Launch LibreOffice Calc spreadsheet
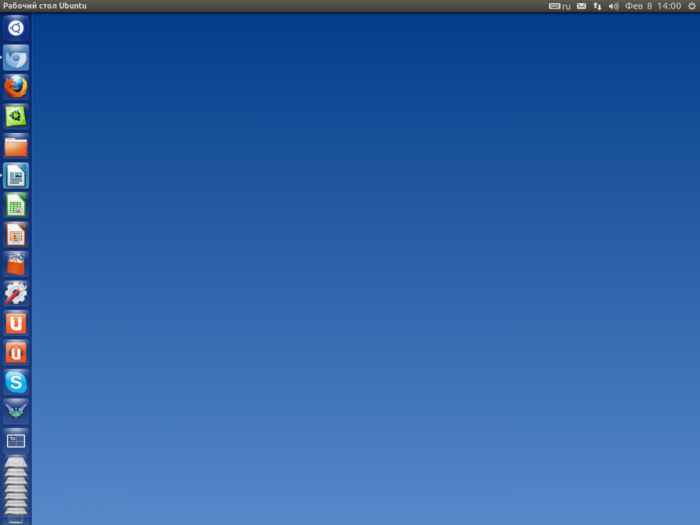The width and height of the screenshot is (700, 525). [x=16, y=205]
